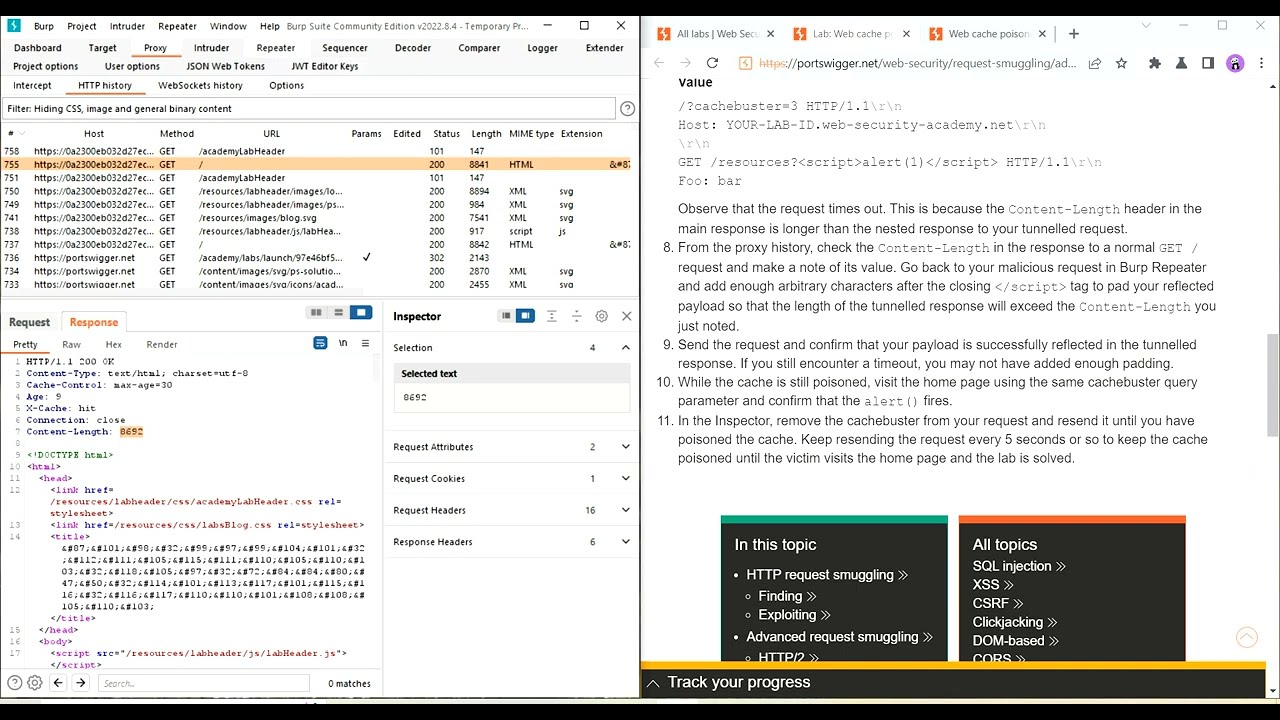Image resolution: width=1280 pixels, height=720 pixels.
Task: Select tabbed request/response layout icon
Action: 361,313
